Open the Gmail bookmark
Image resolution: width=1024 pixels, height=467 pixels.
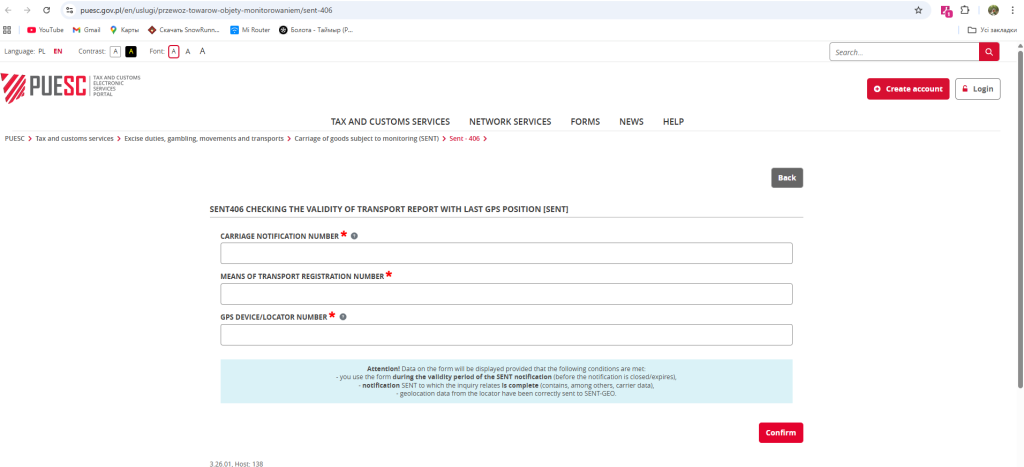pos(86,29)
